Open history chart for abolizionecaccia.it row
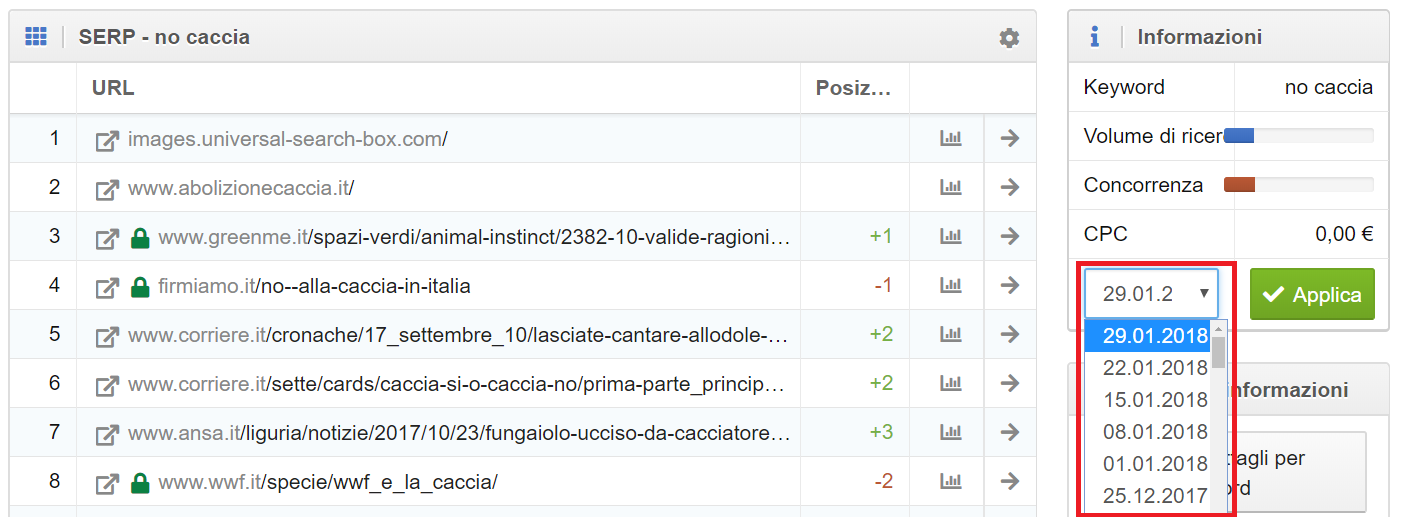 coord(950,187)
